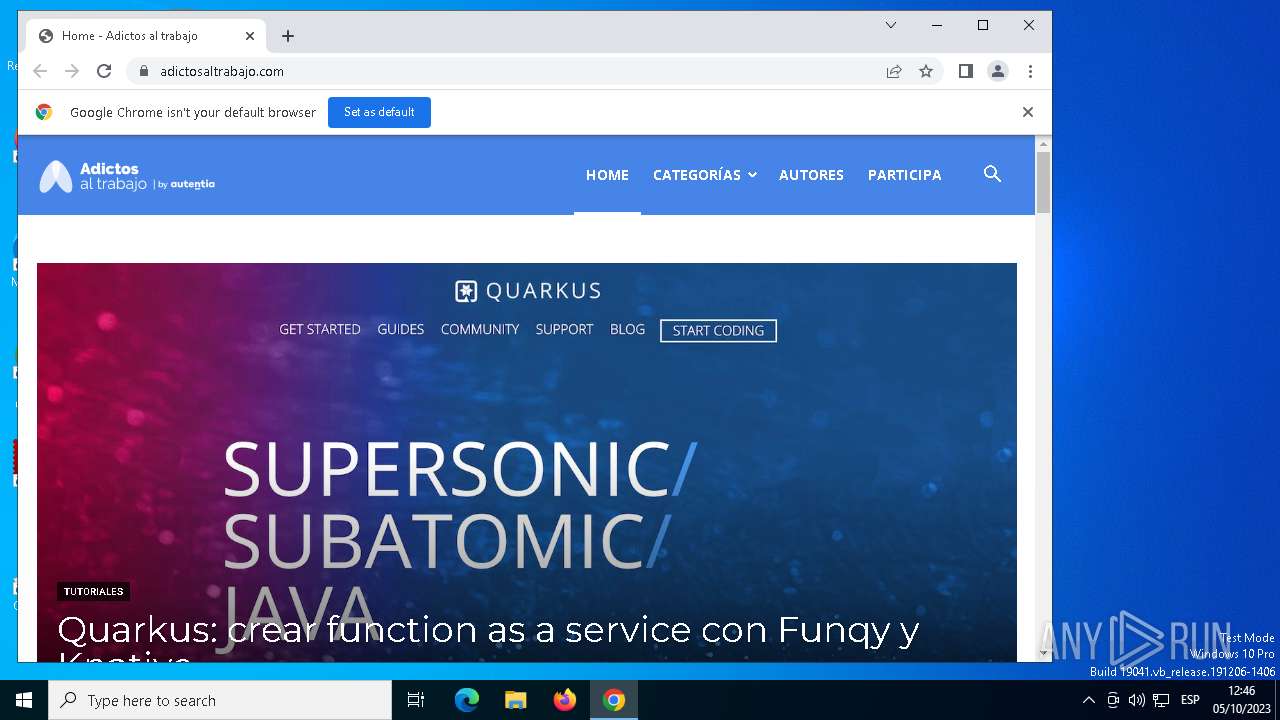Open Chrome's three-dot menu
Viewport: 1280px width, 720px height.
pyautogui.click(x=1030, y=71)
